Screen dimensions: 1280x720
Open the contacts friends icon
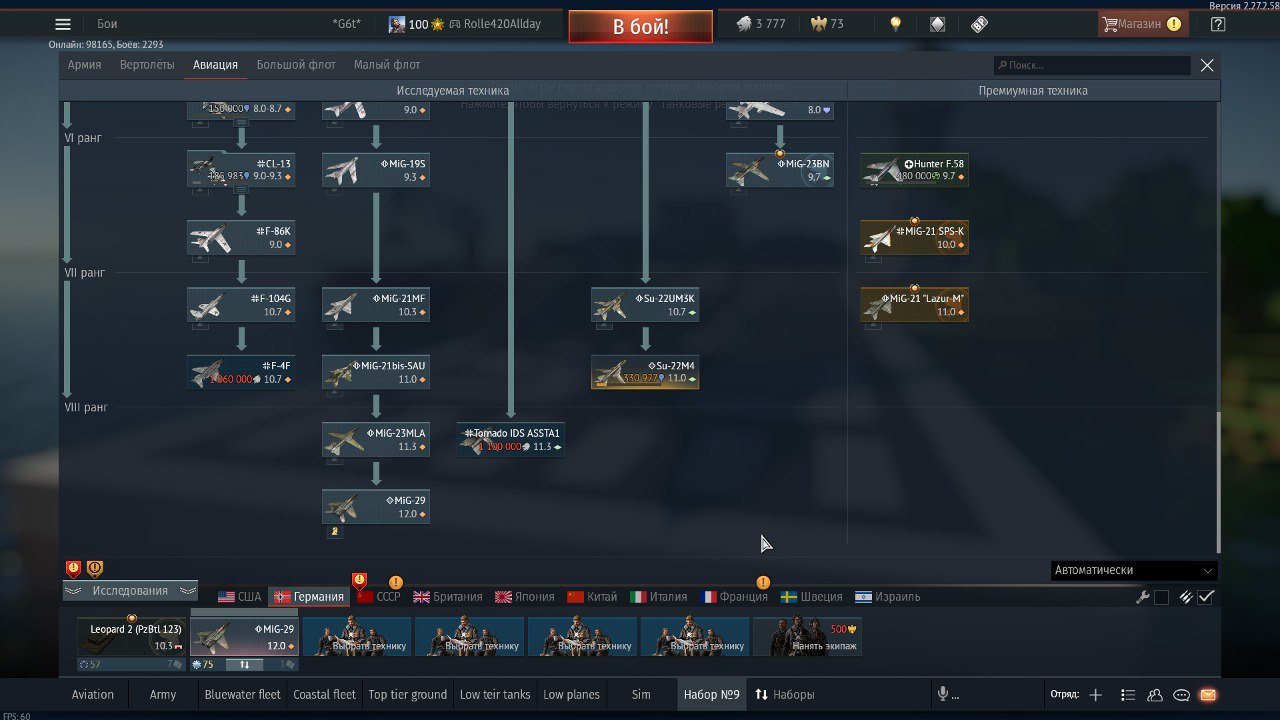(1155, 695)
